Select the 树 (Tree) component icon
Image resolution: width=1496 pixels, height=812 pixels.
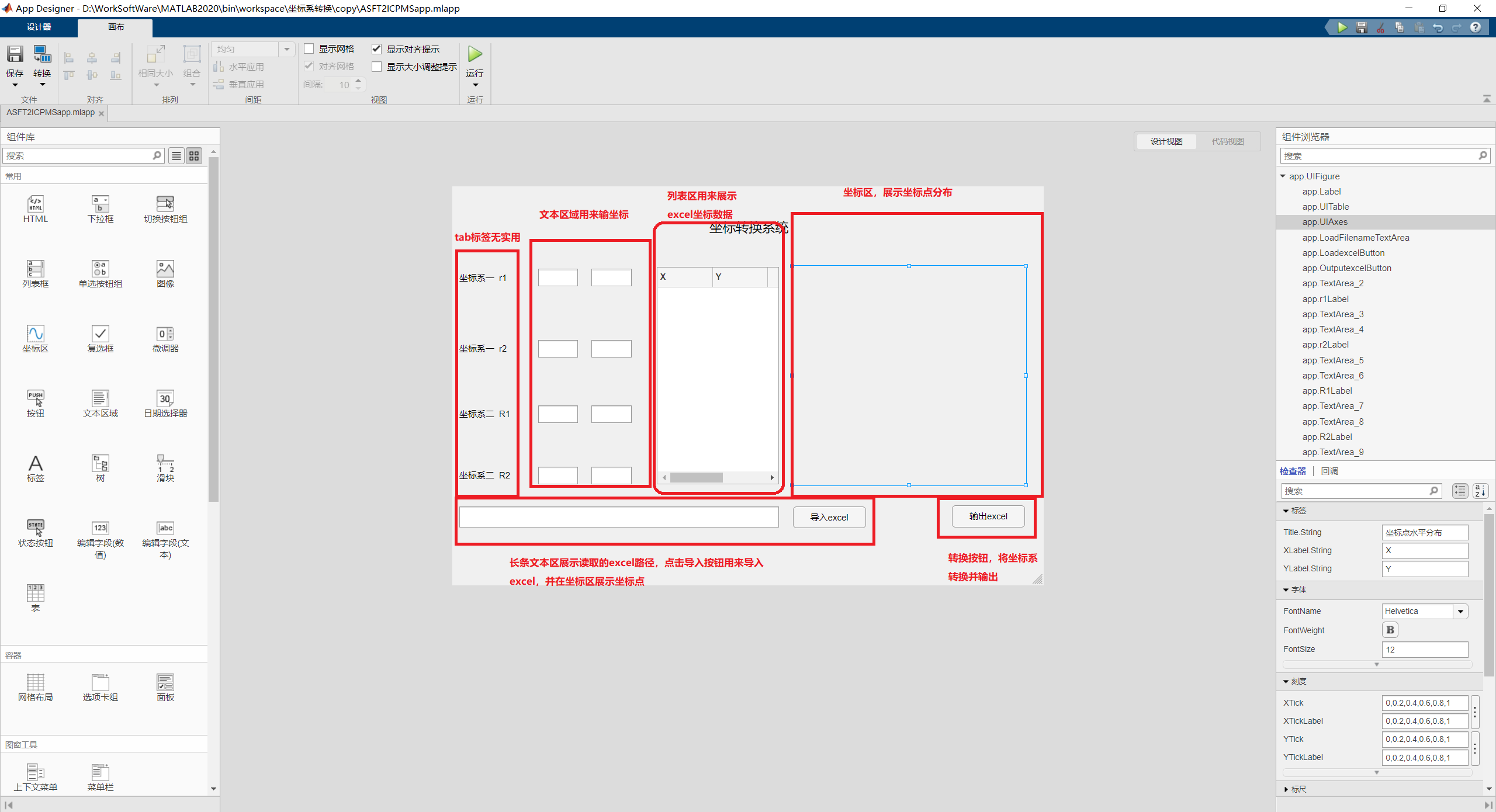(x=100, y=463)
